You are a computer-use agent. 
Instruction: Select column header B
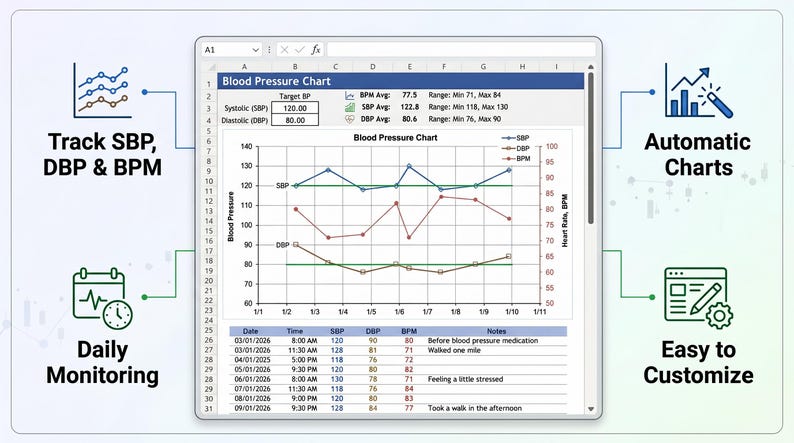pos(295,67)
